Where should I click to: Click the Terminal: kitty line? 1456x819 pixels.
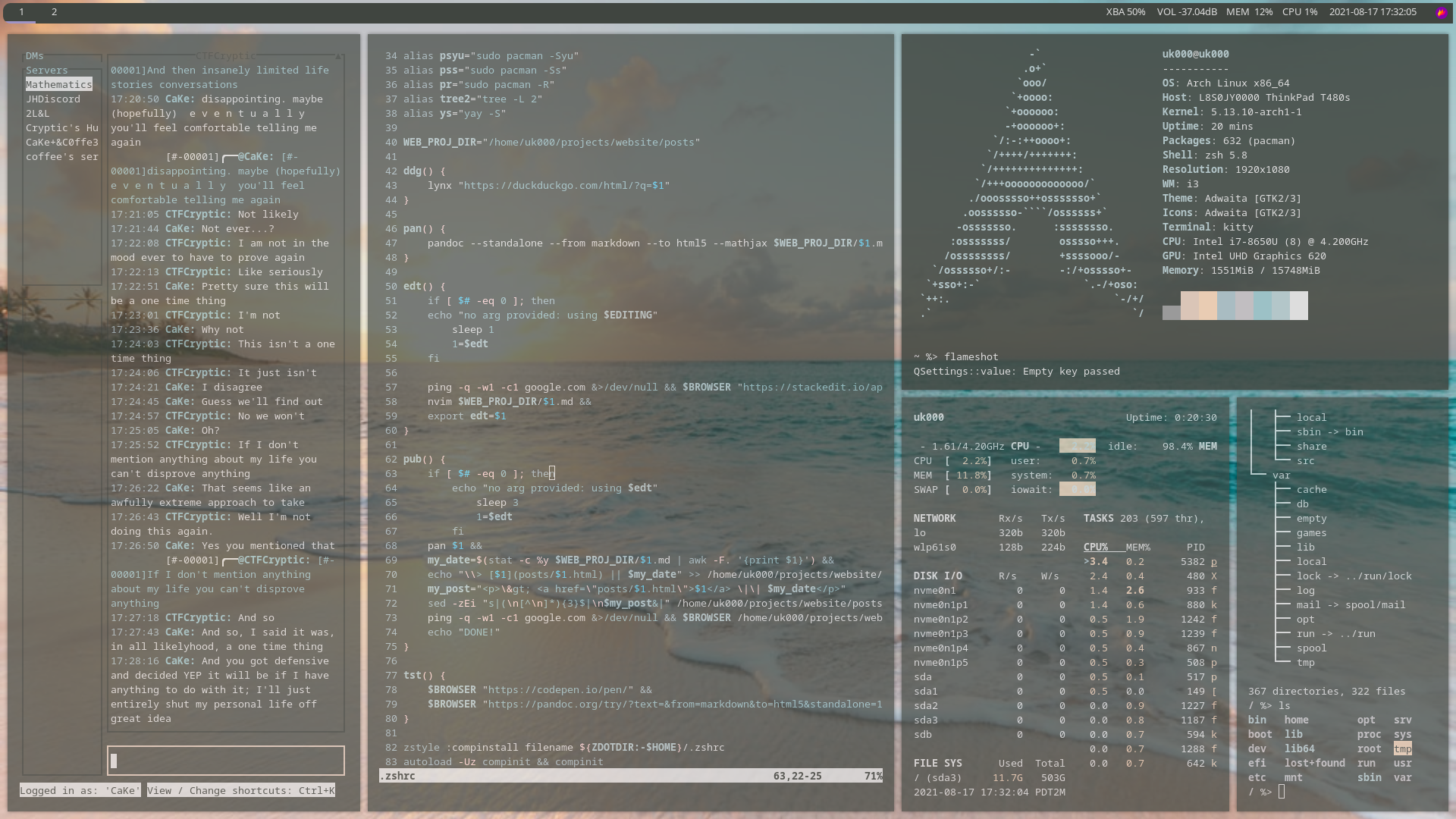pyautogui.click(x=1208, y=227)
